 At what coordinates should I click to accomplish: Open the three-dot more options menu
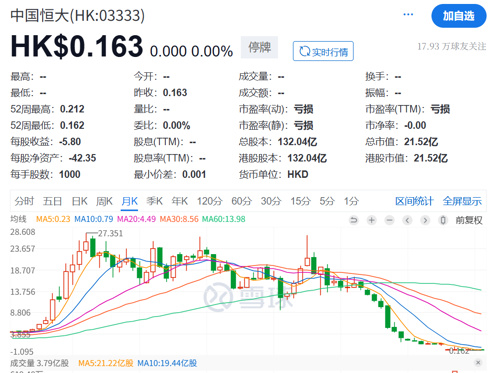pyautogui.click(x=408, y=15)
